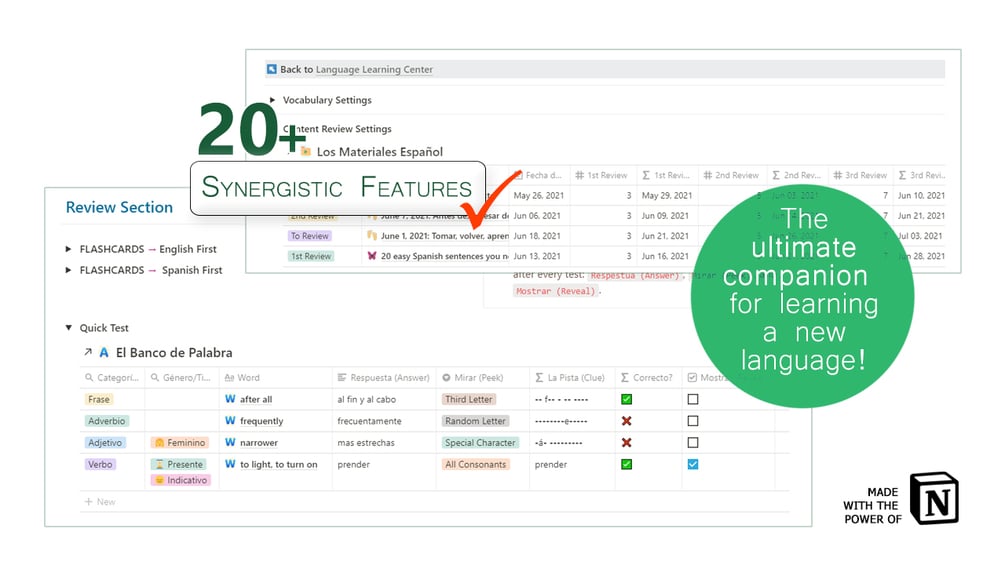The width and height of the screenshot is (1005, 565).
Task: Click the Aa icon in the Word column header
Action: tap(229, 378)
